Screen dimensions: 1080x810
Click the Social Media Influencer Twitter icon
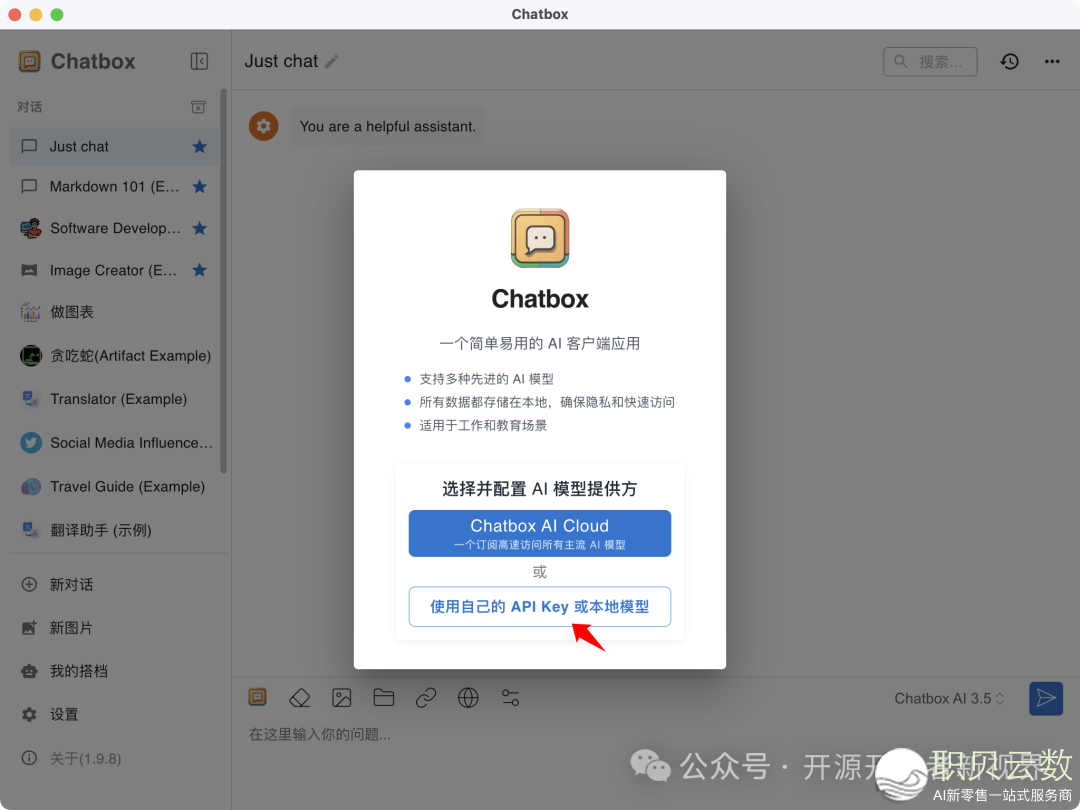click(x=30, y=443)
